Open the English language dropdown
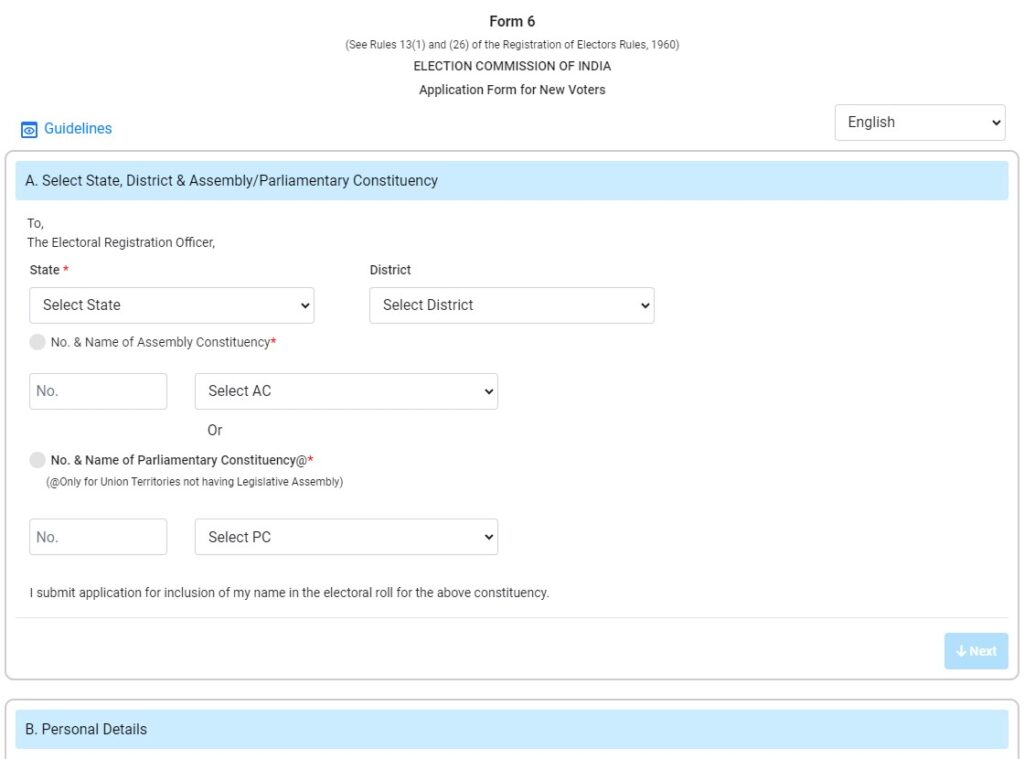 (920, 122)
